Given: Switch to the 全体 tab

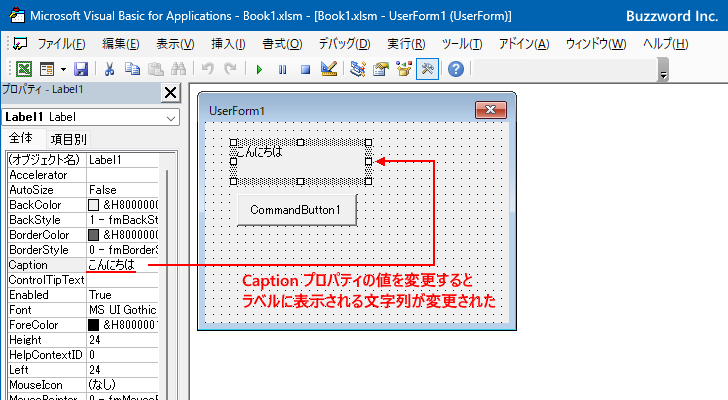Looking at the screenshot, I should coord(21,138).
